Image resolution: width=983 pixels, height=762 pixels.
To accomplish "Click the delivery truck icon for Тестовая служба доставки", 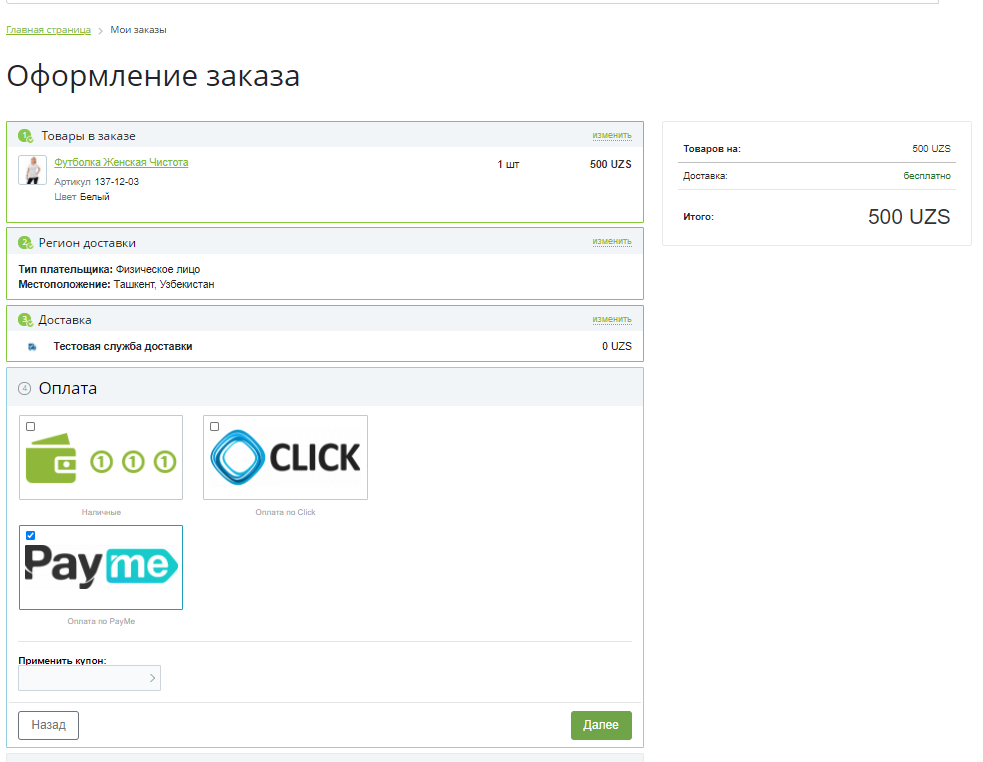I will pos(32,347).
